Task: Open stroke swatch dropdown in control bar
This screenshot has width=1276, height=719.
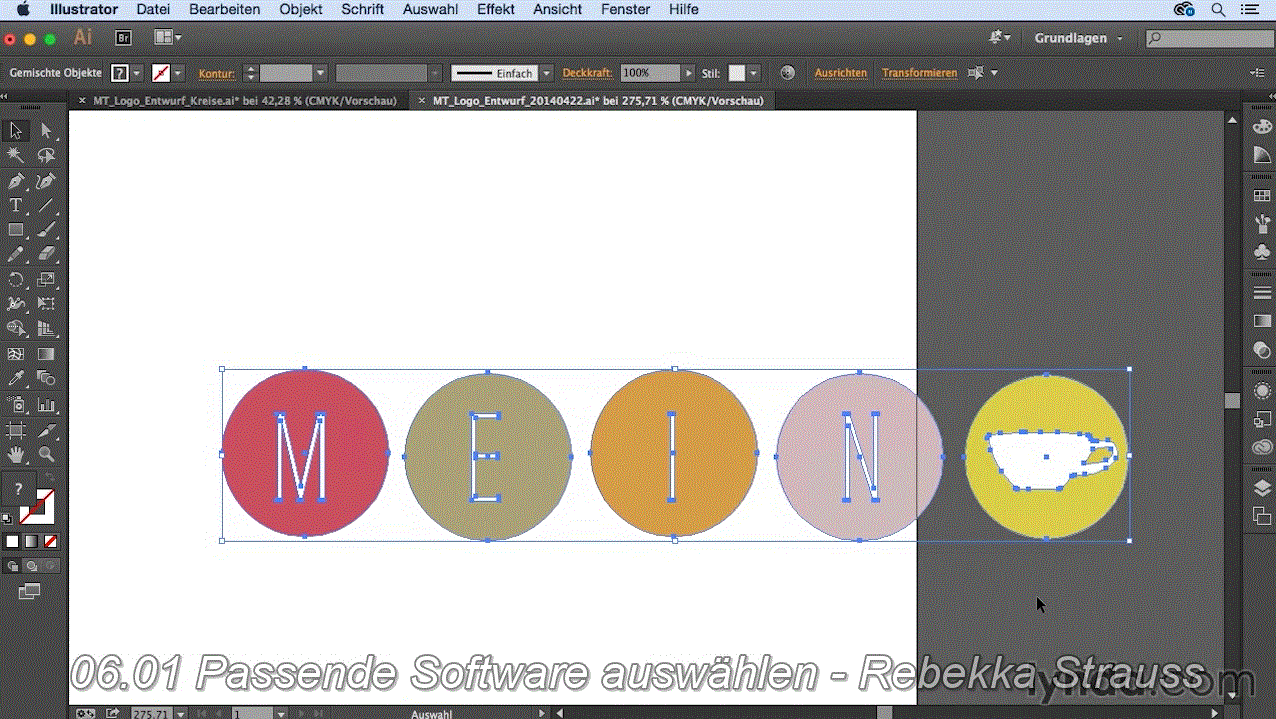Action: pyautogui.click(x=178, y=73)
